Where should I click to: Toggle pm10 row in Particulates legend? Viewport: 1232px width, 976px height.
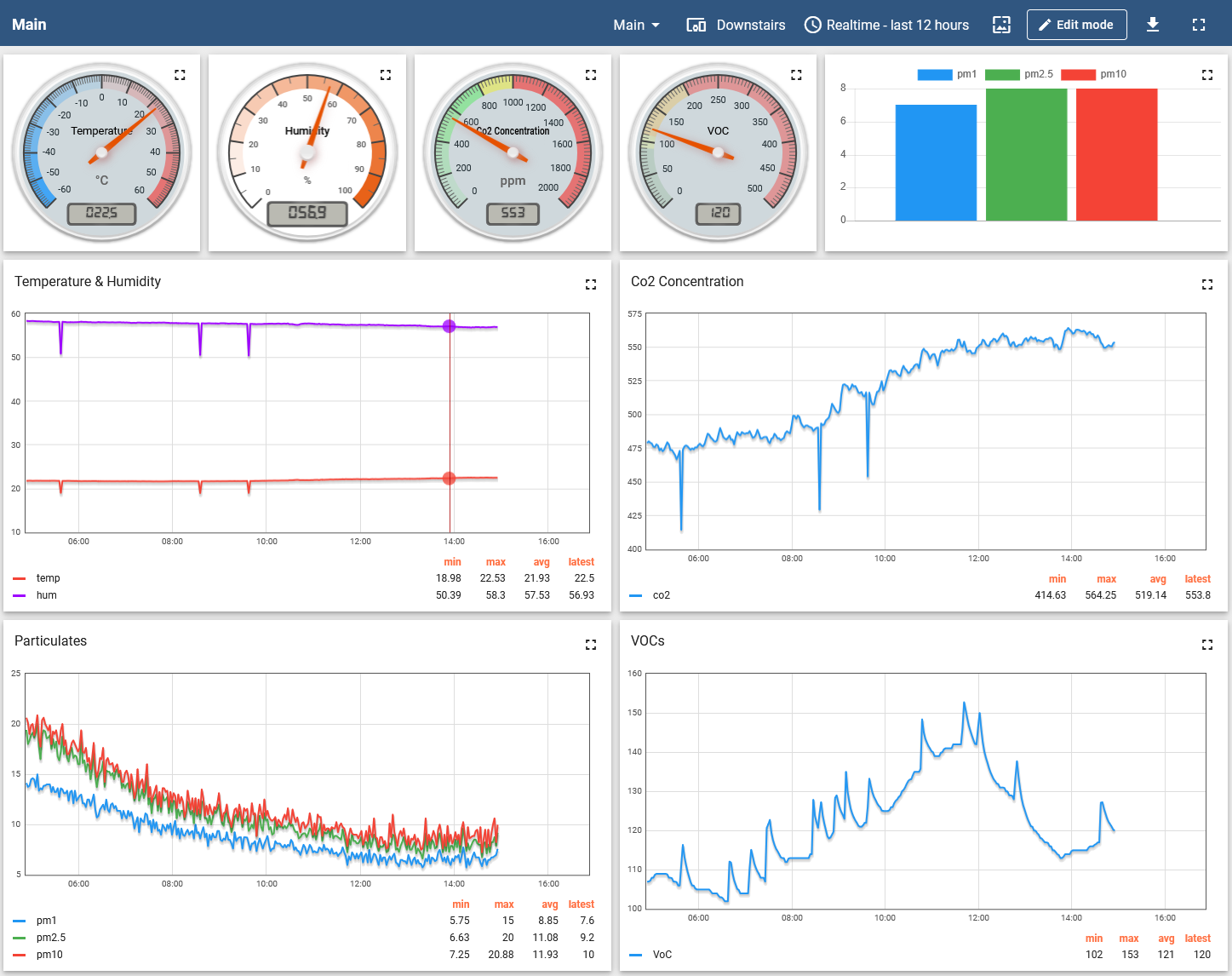pos(49,955)
